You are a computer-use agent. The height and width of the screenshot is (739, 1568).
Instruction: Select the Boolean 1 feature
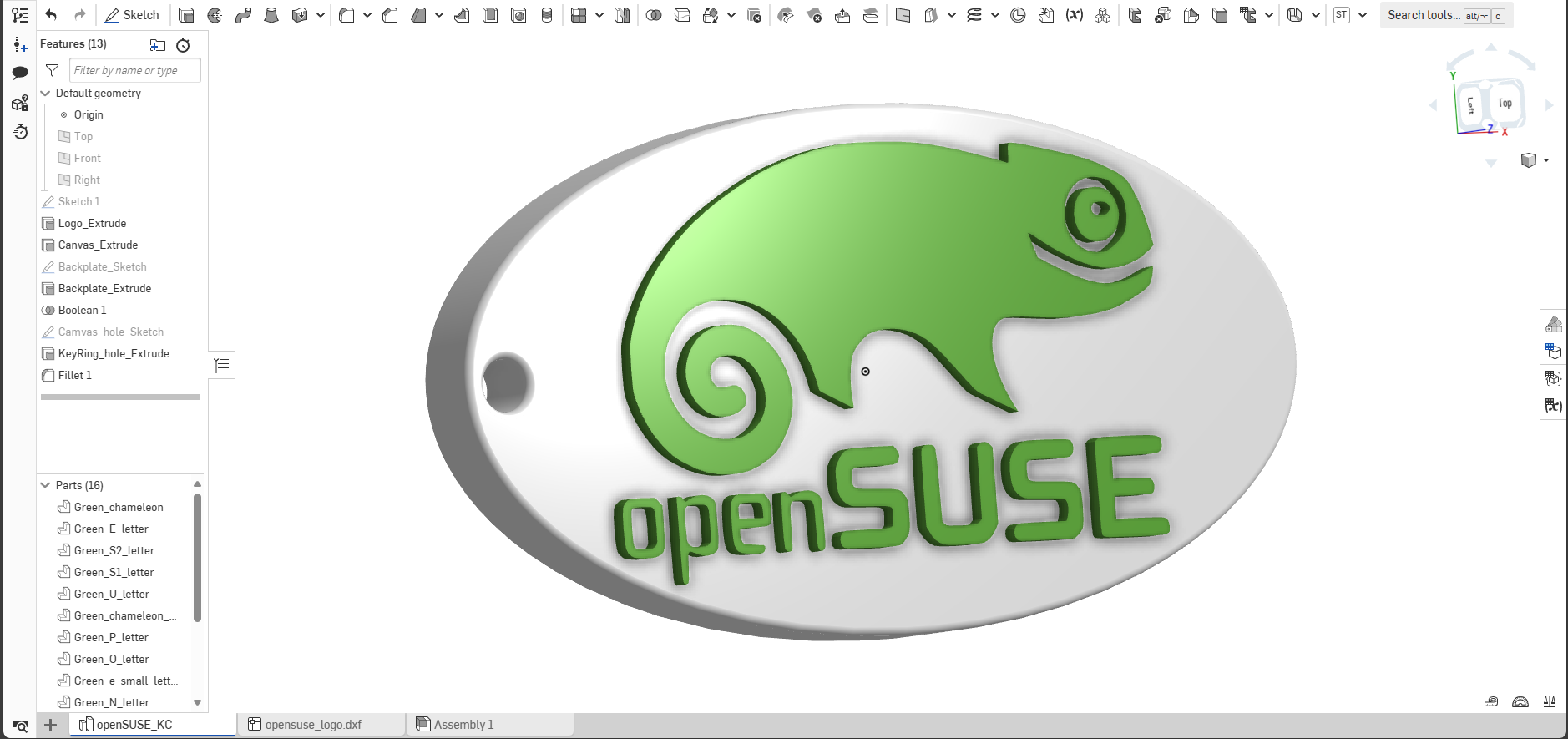(x=82, y=310)
